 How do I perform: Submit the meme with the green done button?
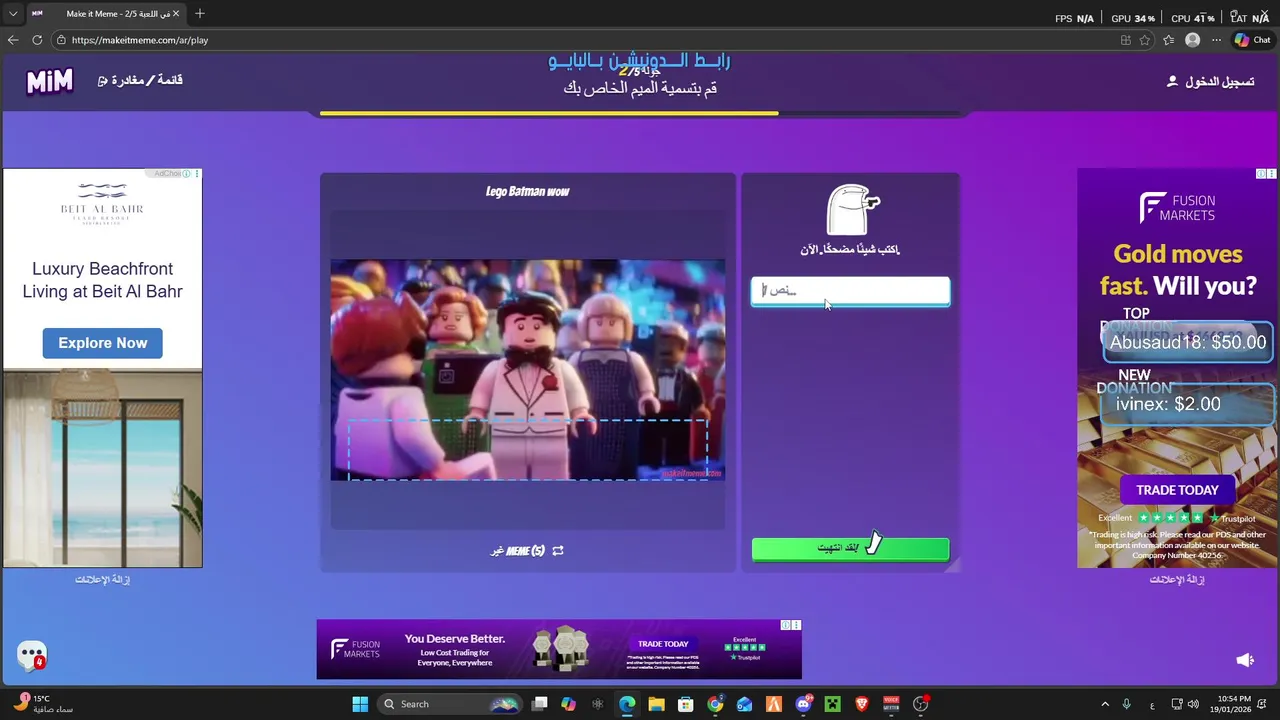point(850,548)
